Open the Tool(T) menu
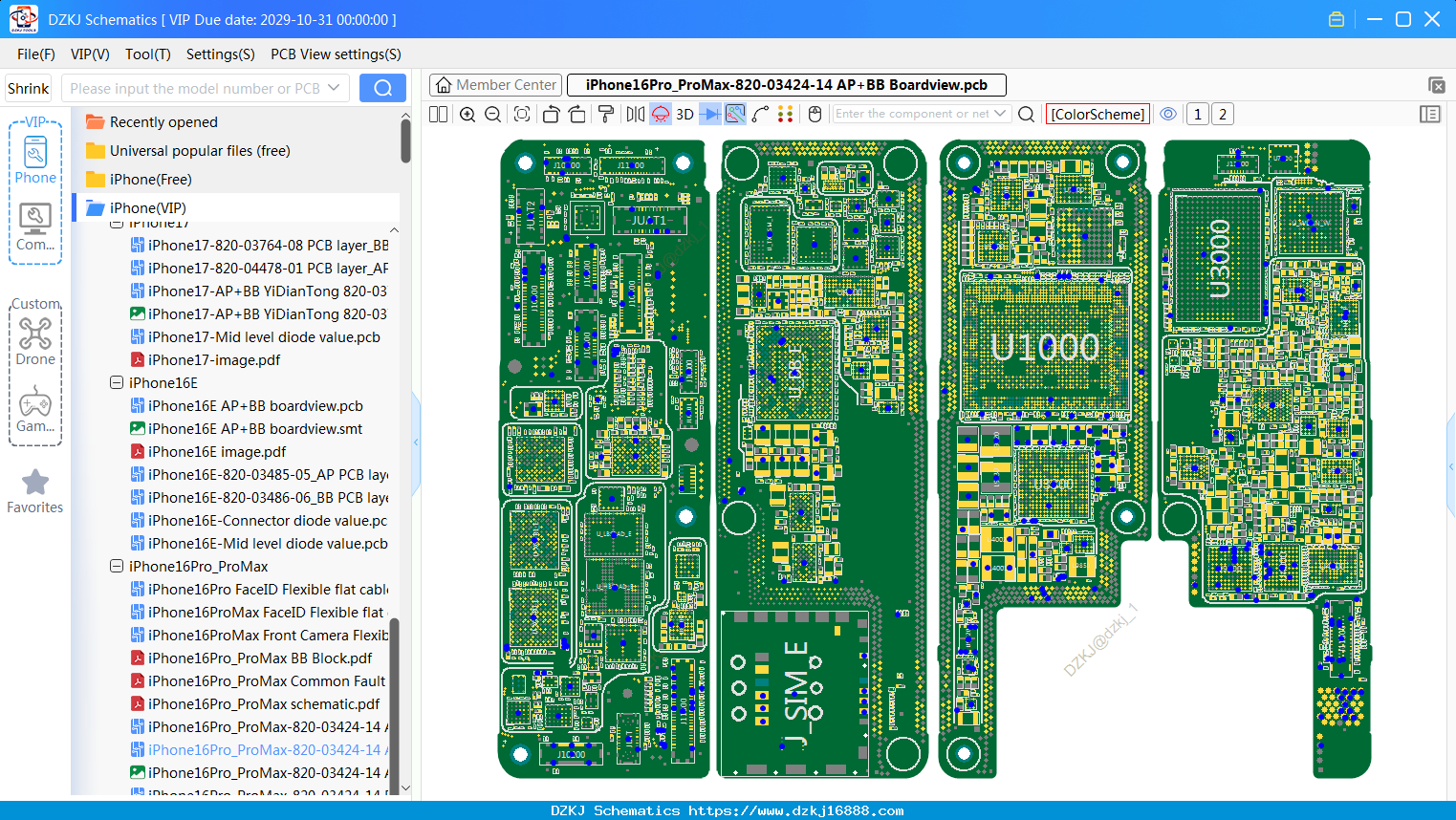Image resolution: width=1456 pixels, height=820 pixels. [148, 54]
